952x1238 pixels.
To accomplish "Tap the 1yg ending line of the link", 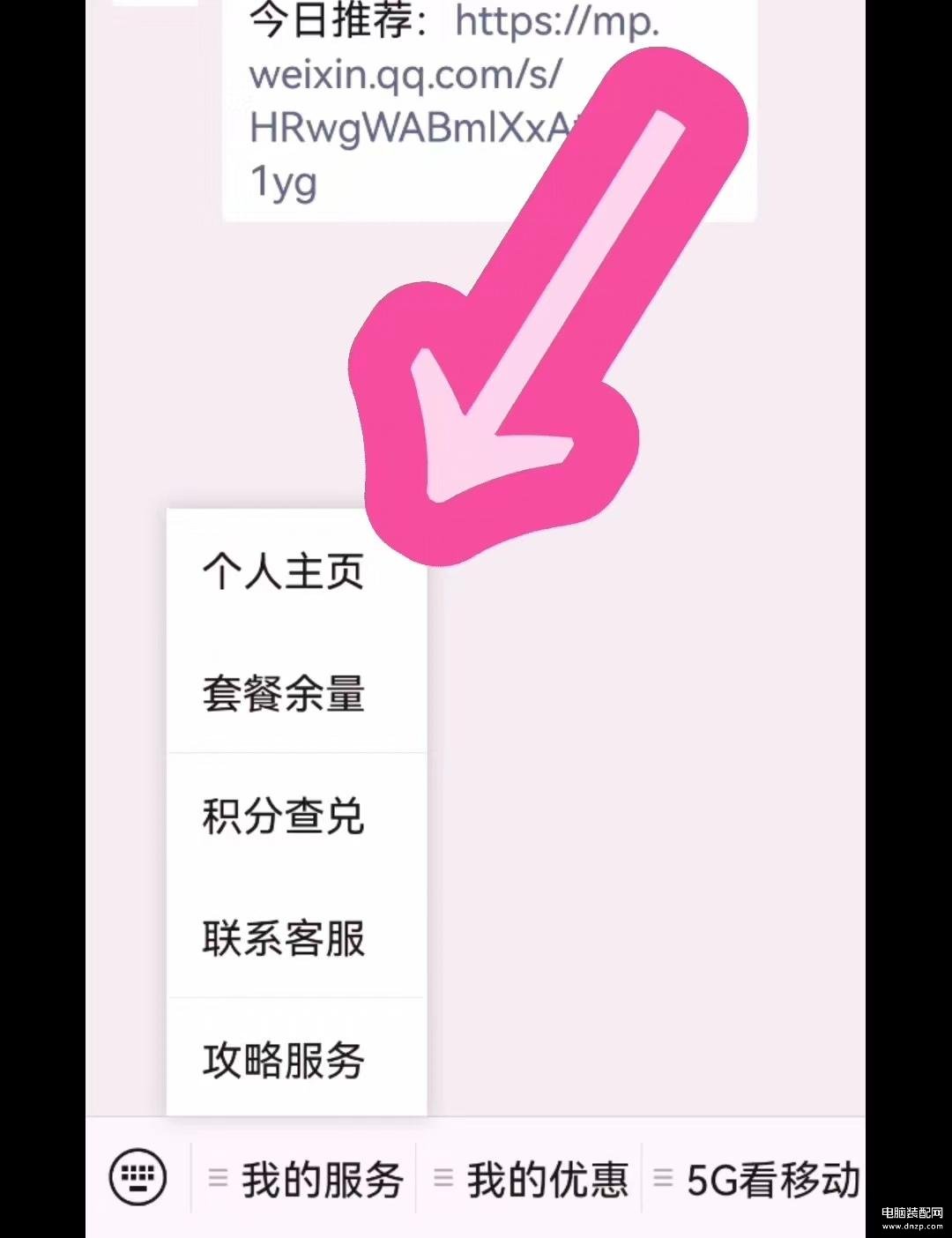I will click(x=283, y=183).
